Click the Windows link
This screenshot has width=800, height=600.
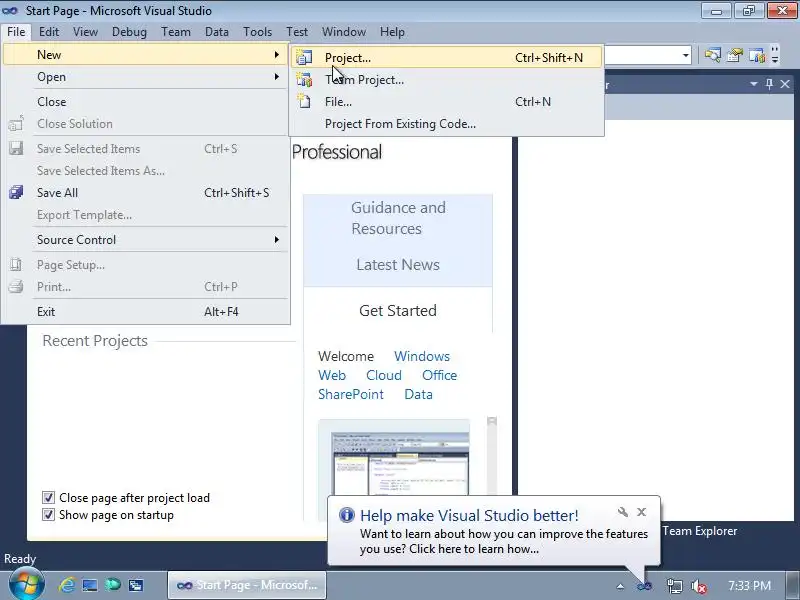pyautogui.click(x=422, y=356)
